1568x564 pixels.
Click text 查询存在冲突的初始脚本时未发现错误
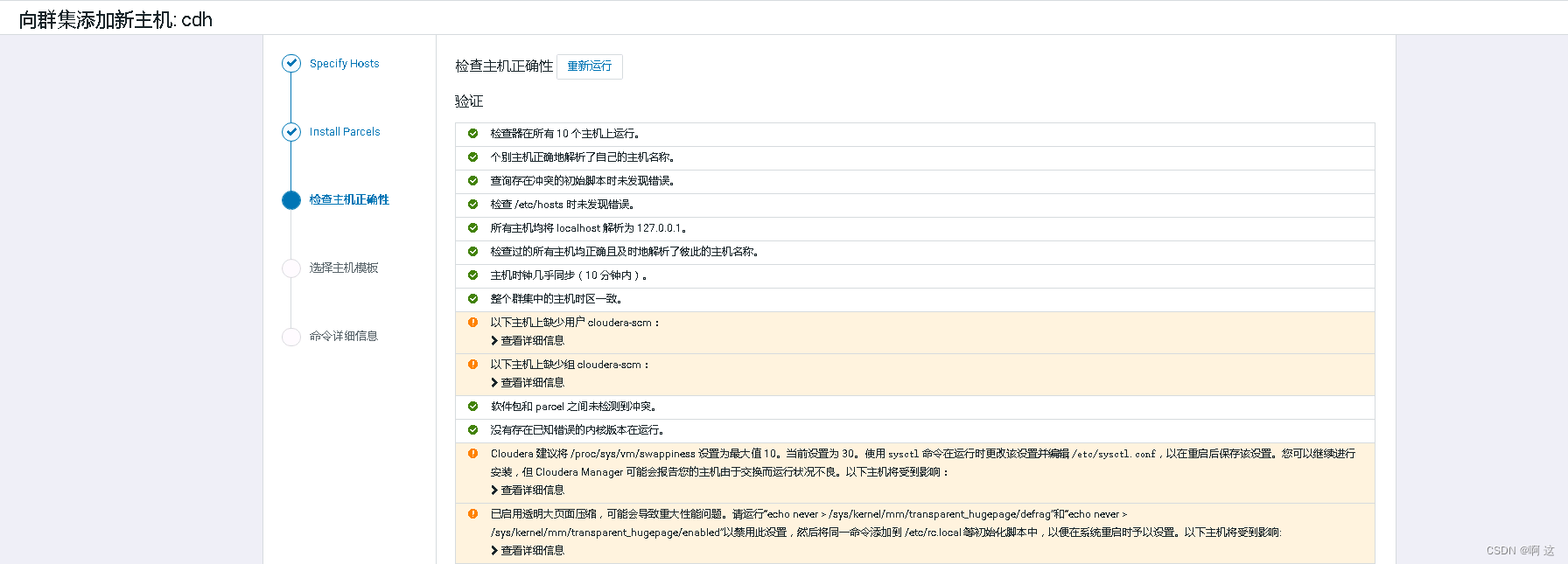pyautogui.click(x=583, y=181)
